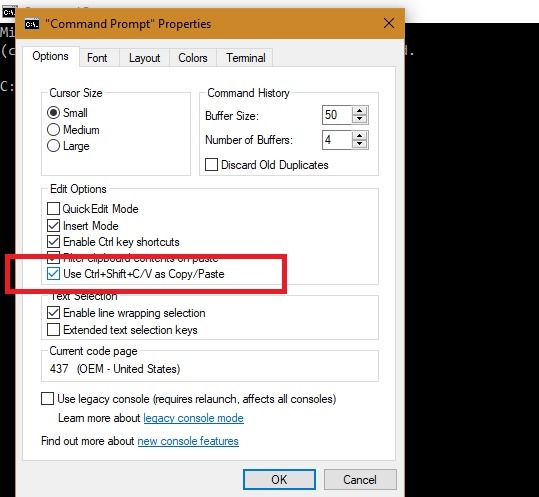
Task: Switch to the Font tab
Action: (97, 58)
